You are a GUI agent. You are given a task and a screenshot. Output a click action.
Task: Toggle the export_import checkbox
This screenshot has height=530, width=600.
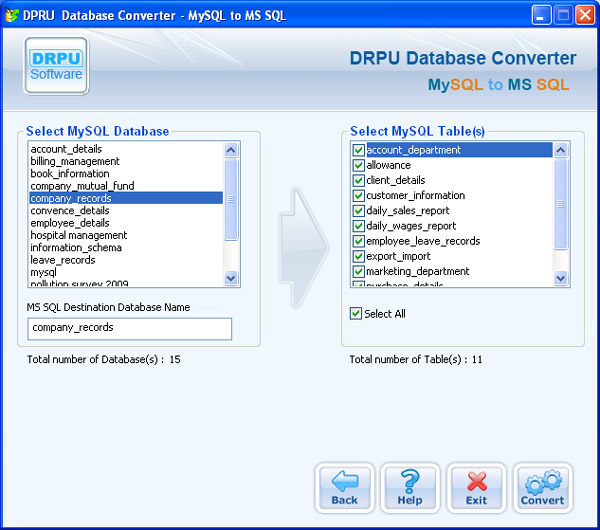tap(359, 256)
